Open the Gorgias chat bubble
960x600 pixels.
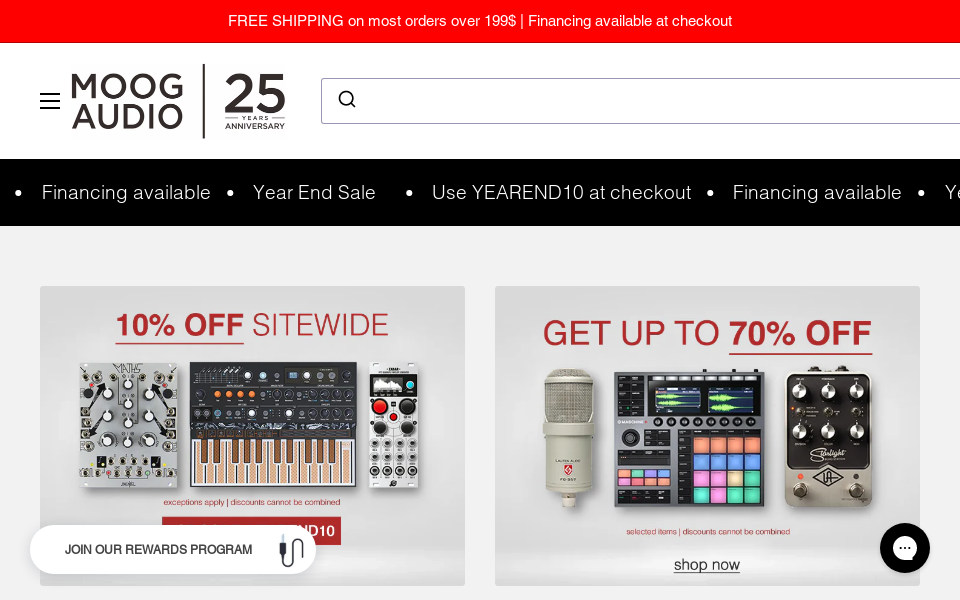[x=905, y=548]
